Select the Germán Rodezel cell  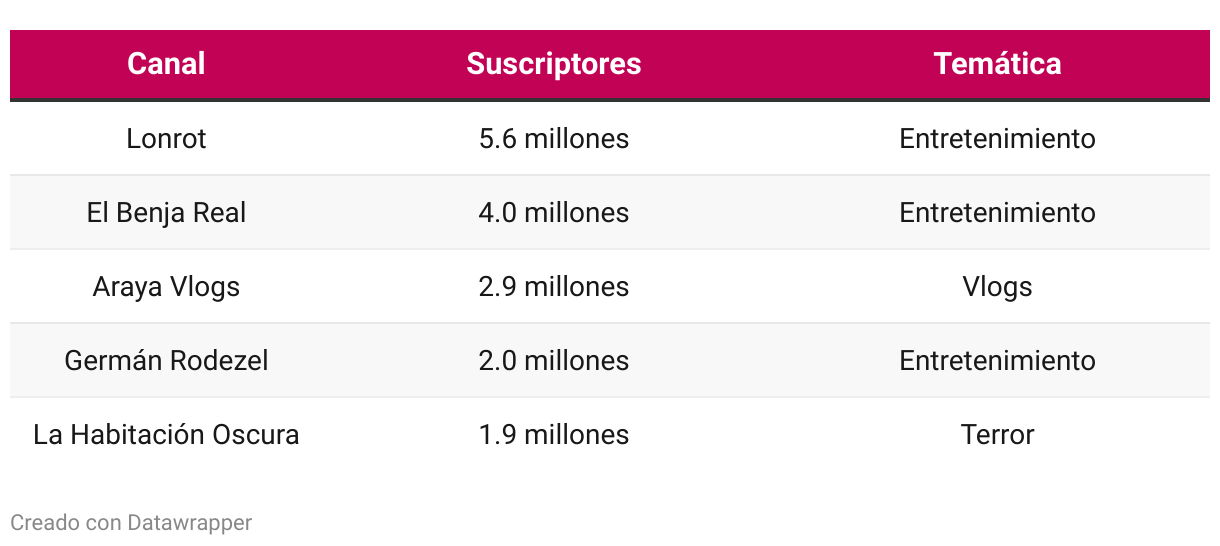166,360
